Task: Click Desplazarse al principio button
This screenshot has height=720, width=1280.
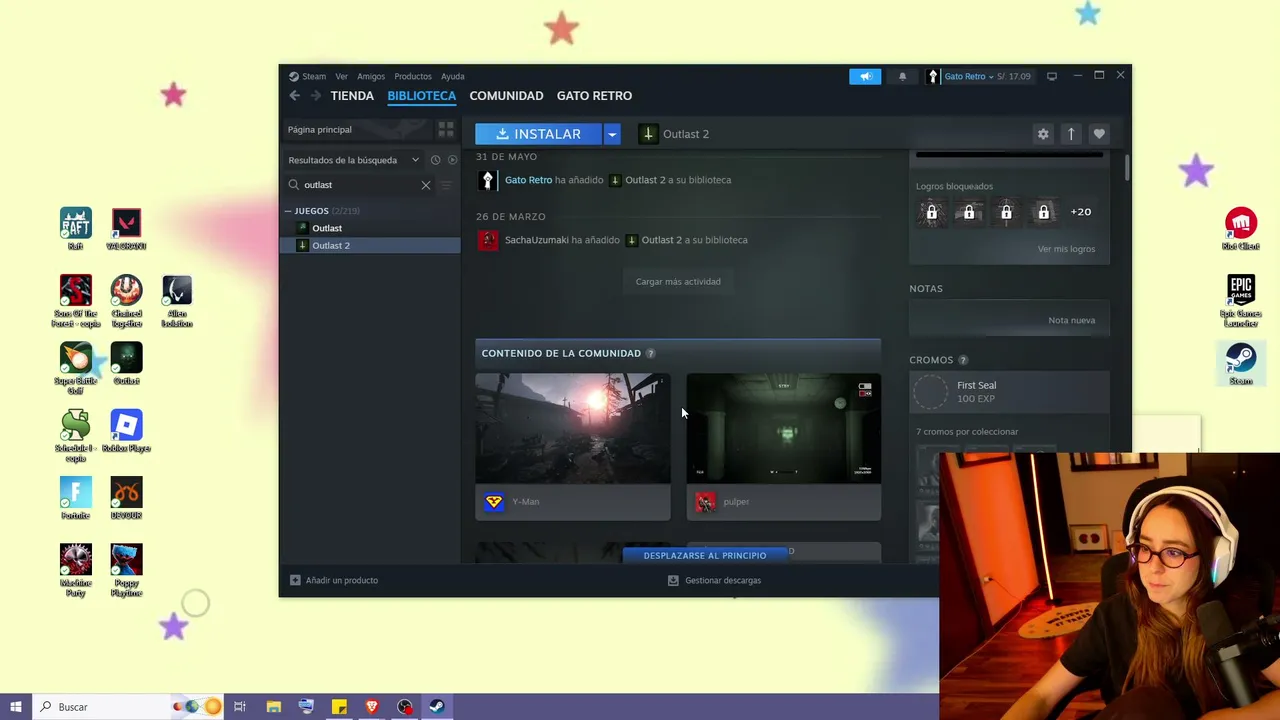Action: [x=705, y=555]
